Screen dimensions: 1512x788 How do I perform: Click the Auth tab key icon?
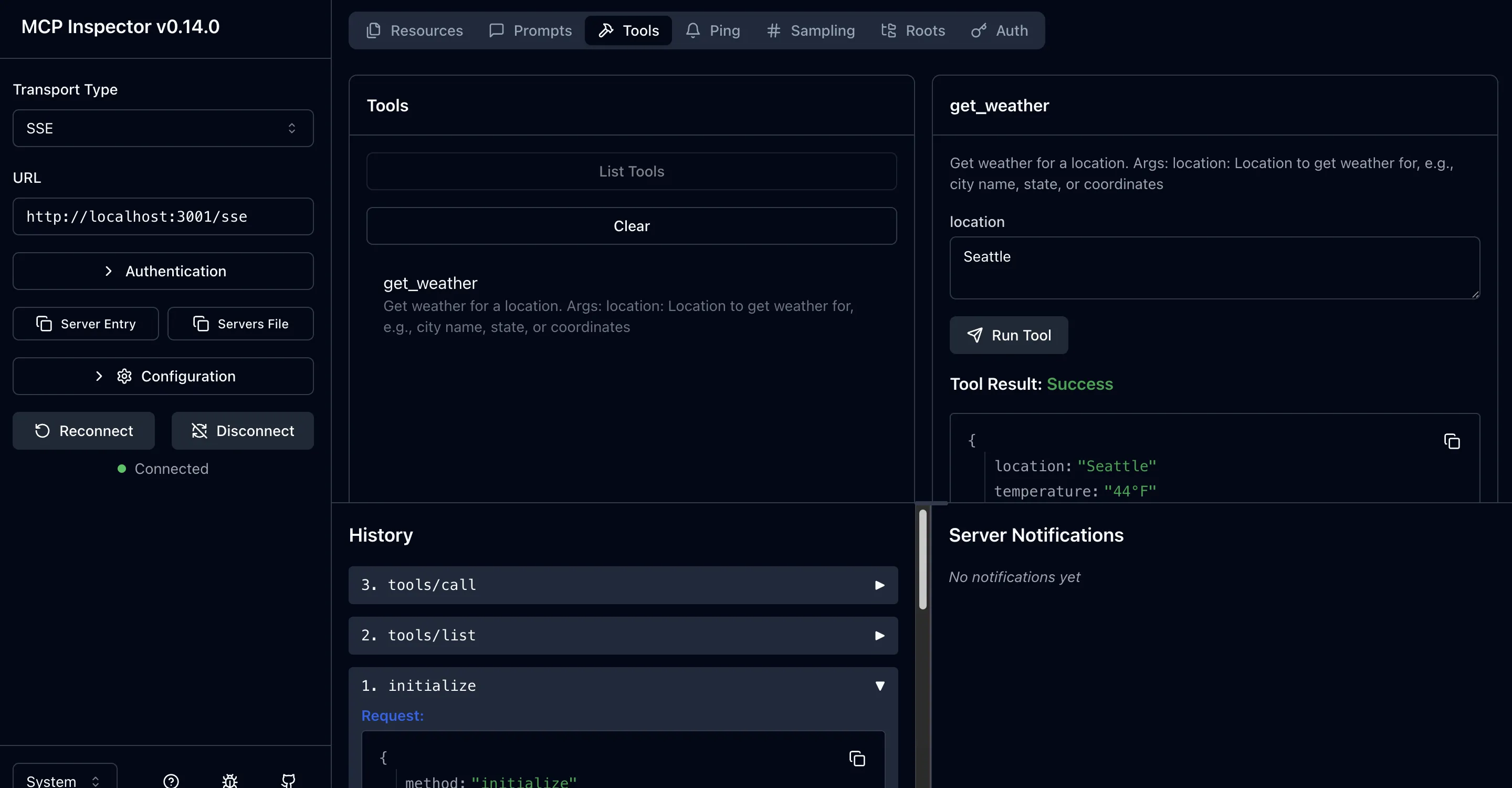(979, 30)
